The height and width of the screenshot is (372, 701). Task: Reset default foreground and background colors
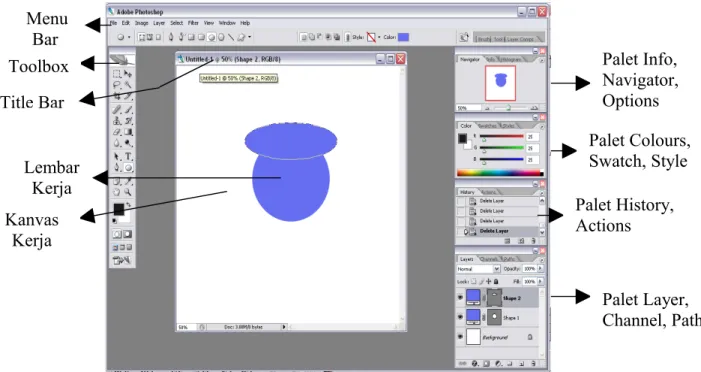115,221
